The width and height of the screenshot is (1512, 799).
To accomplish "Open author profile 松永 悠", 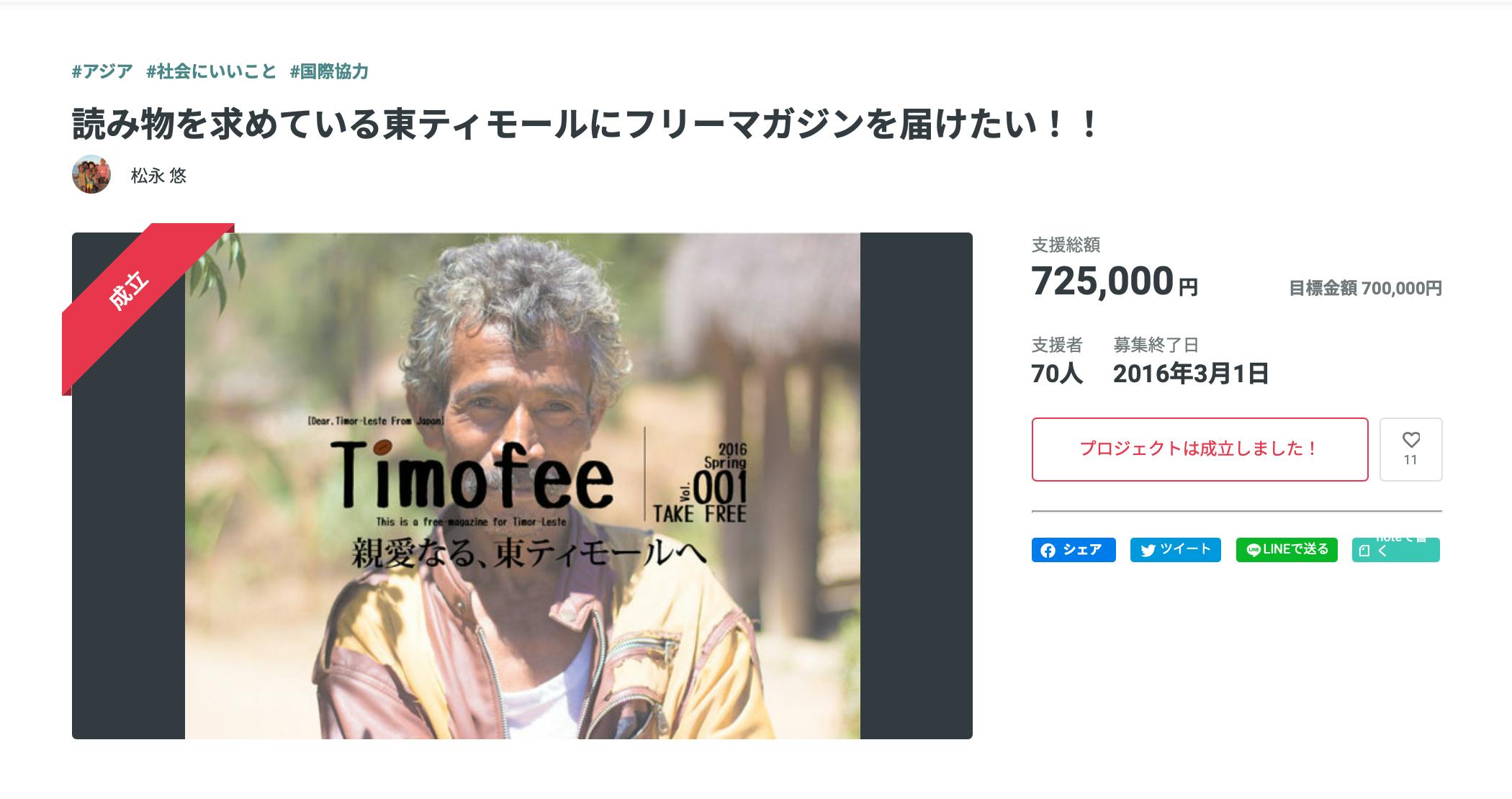I will (x=158, y=176).
